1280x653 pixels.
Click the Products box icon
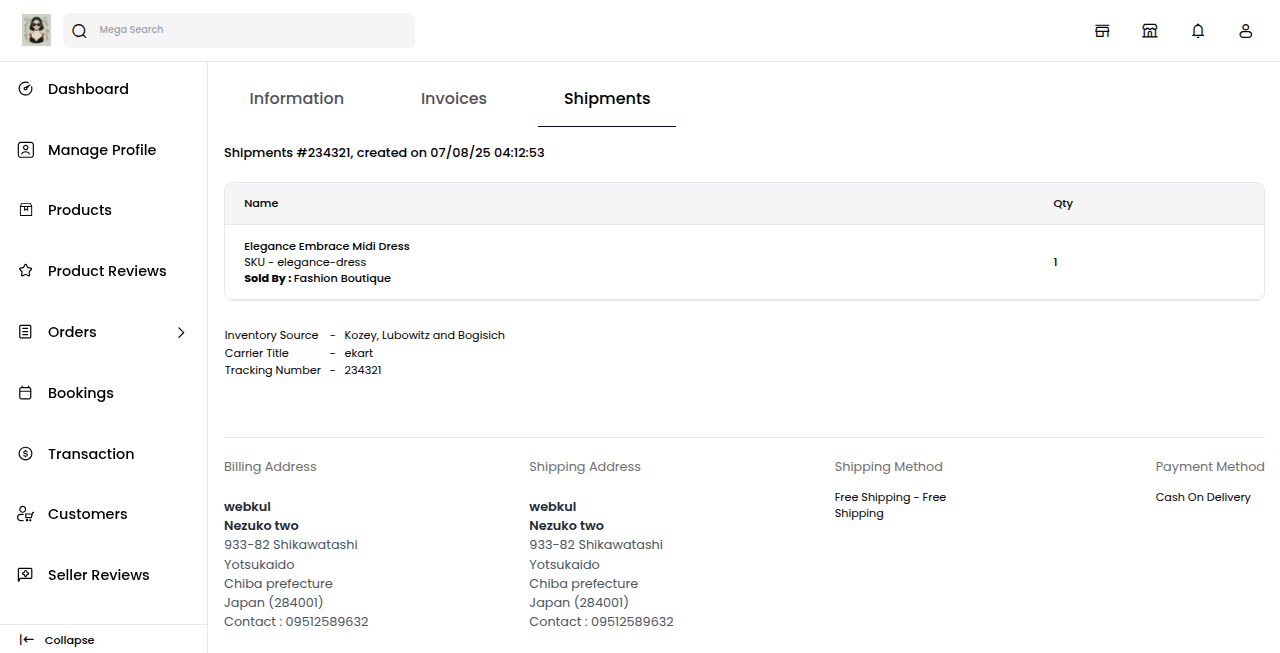pos(26,210)
